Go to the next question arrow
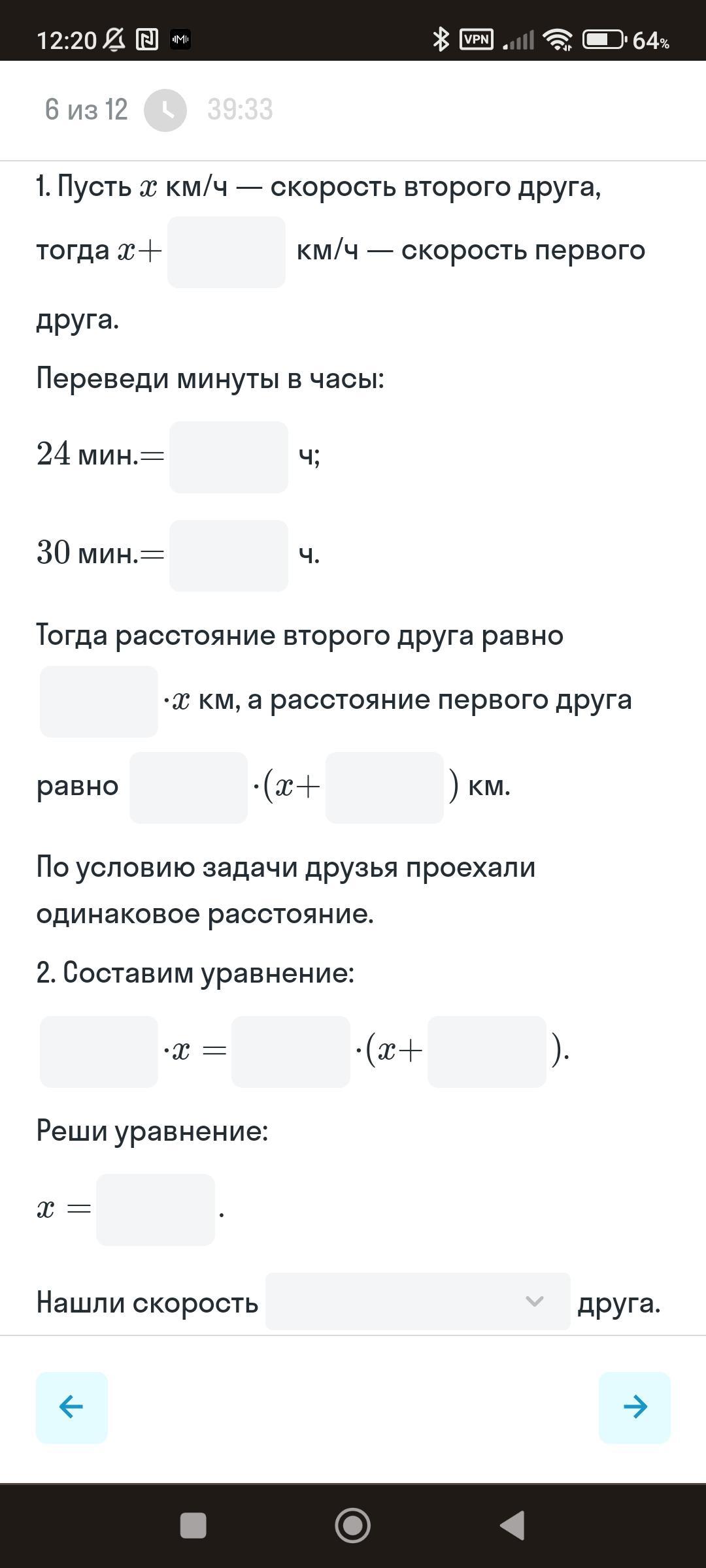Image resolution: width=706 pixels, height=1568 pixels. 634,1407
